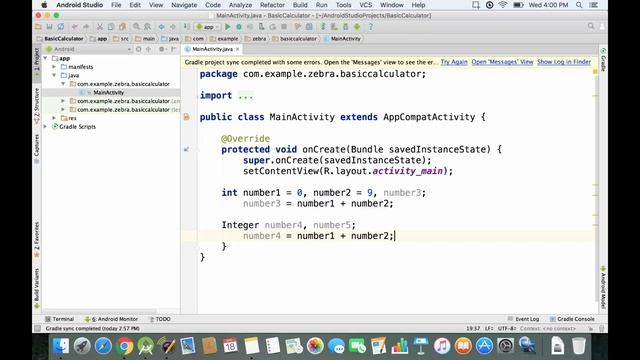Expand the folded import block
Screen dimensions: 640x360
point(245,96)
